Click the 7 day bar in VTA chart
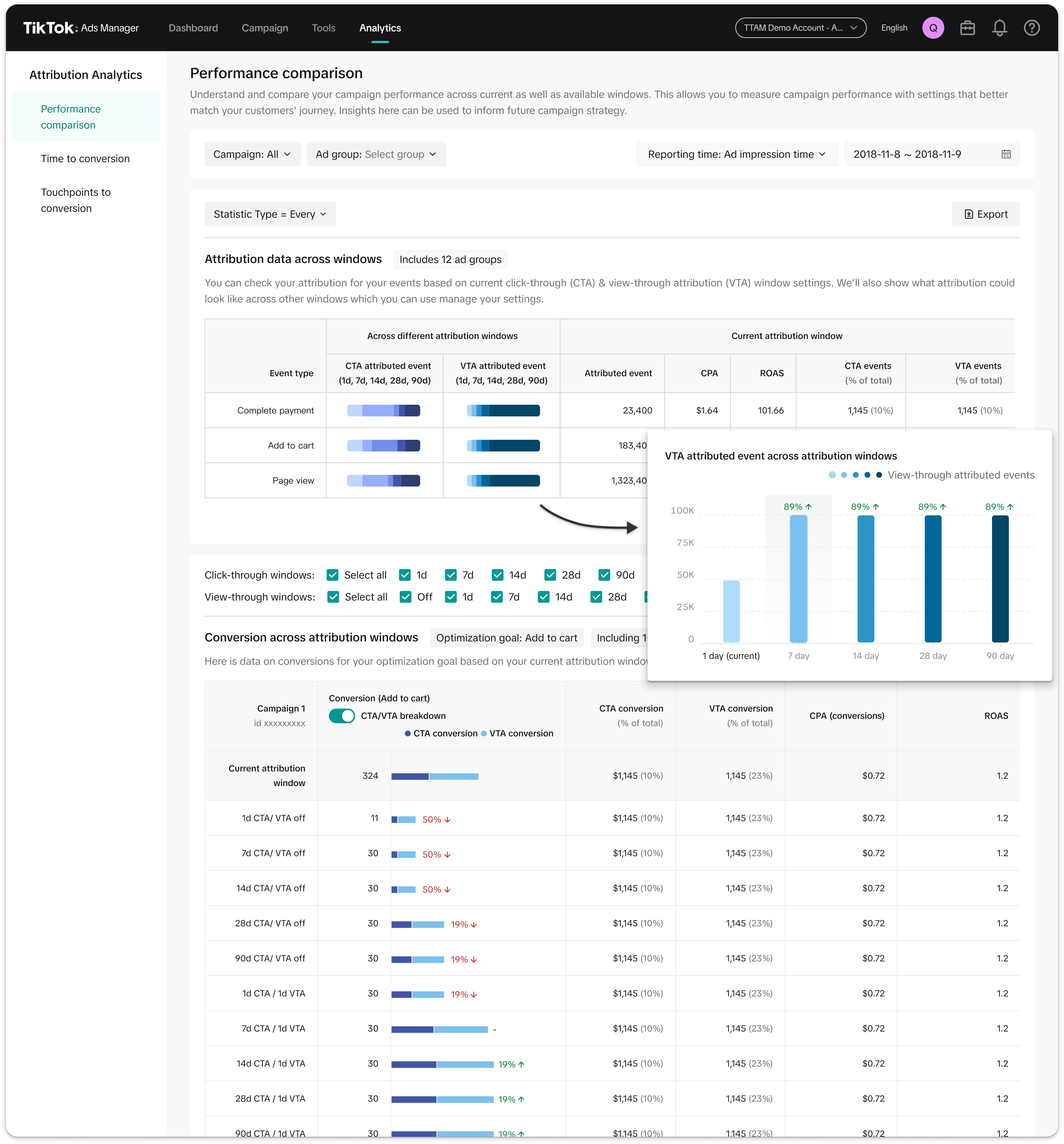This screenshot has width=1064, height=1144. pos(798,578)
